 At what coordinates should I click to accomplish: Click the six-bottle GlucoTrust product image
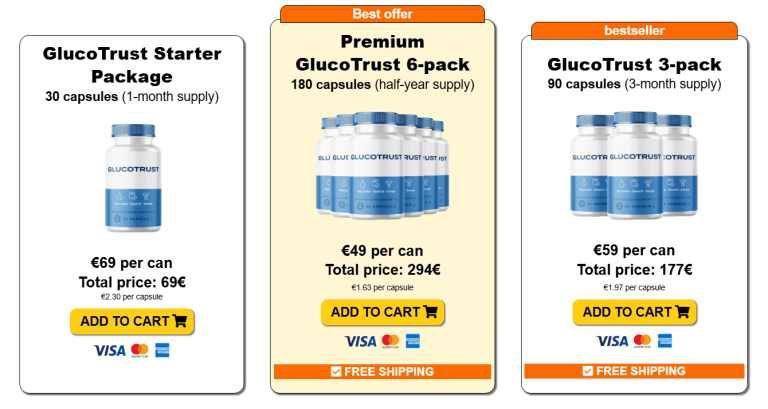383,165
